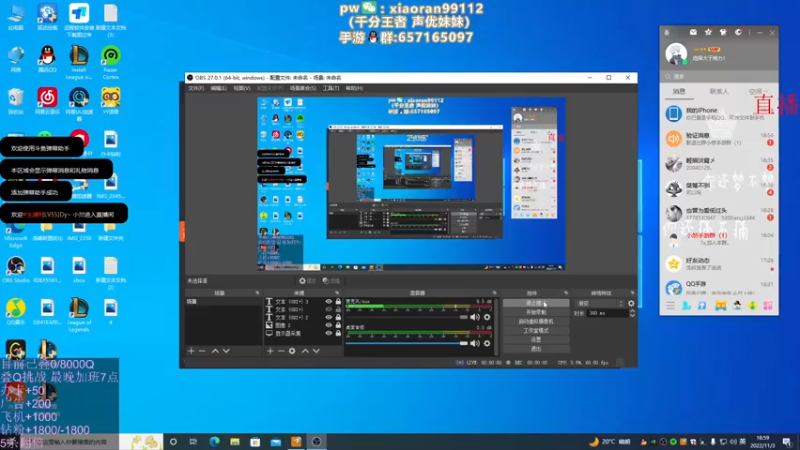Expand QQ 空间 tab dropdown arrow
Screen dimensions: 800x450
click(766, 92)
